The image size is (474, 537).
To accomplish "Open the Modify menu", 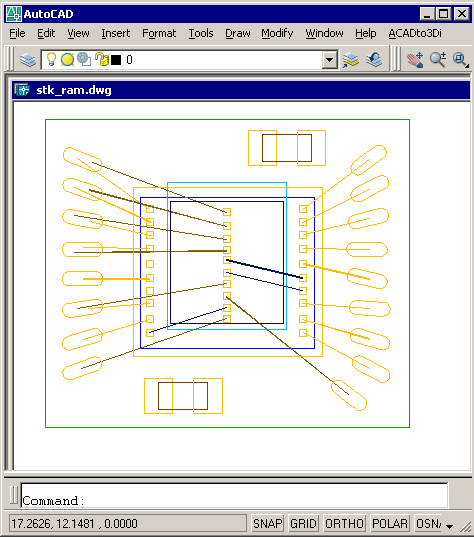I will pos(277,33).
